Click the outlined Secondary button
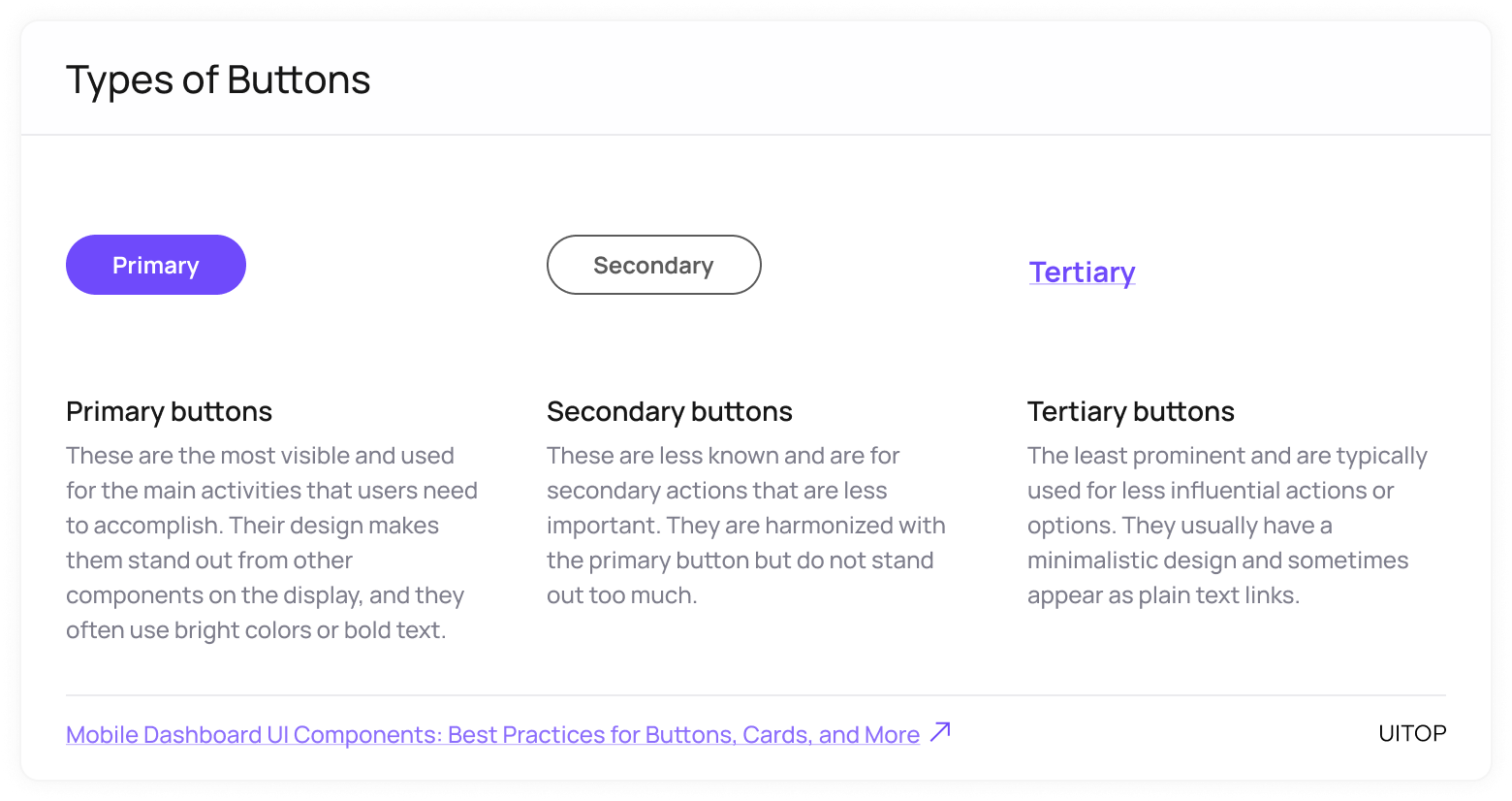The height and width of the screenshot is (801, 1512). [653, 265]
